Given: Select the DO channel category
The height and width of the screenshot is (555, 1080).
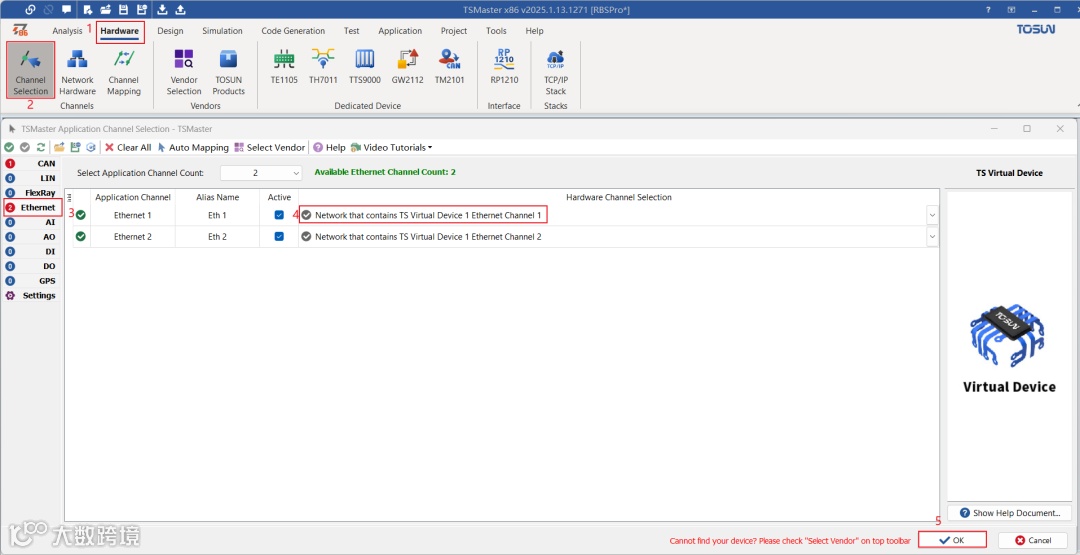Looking at the screenshot, I should point(30,266).
